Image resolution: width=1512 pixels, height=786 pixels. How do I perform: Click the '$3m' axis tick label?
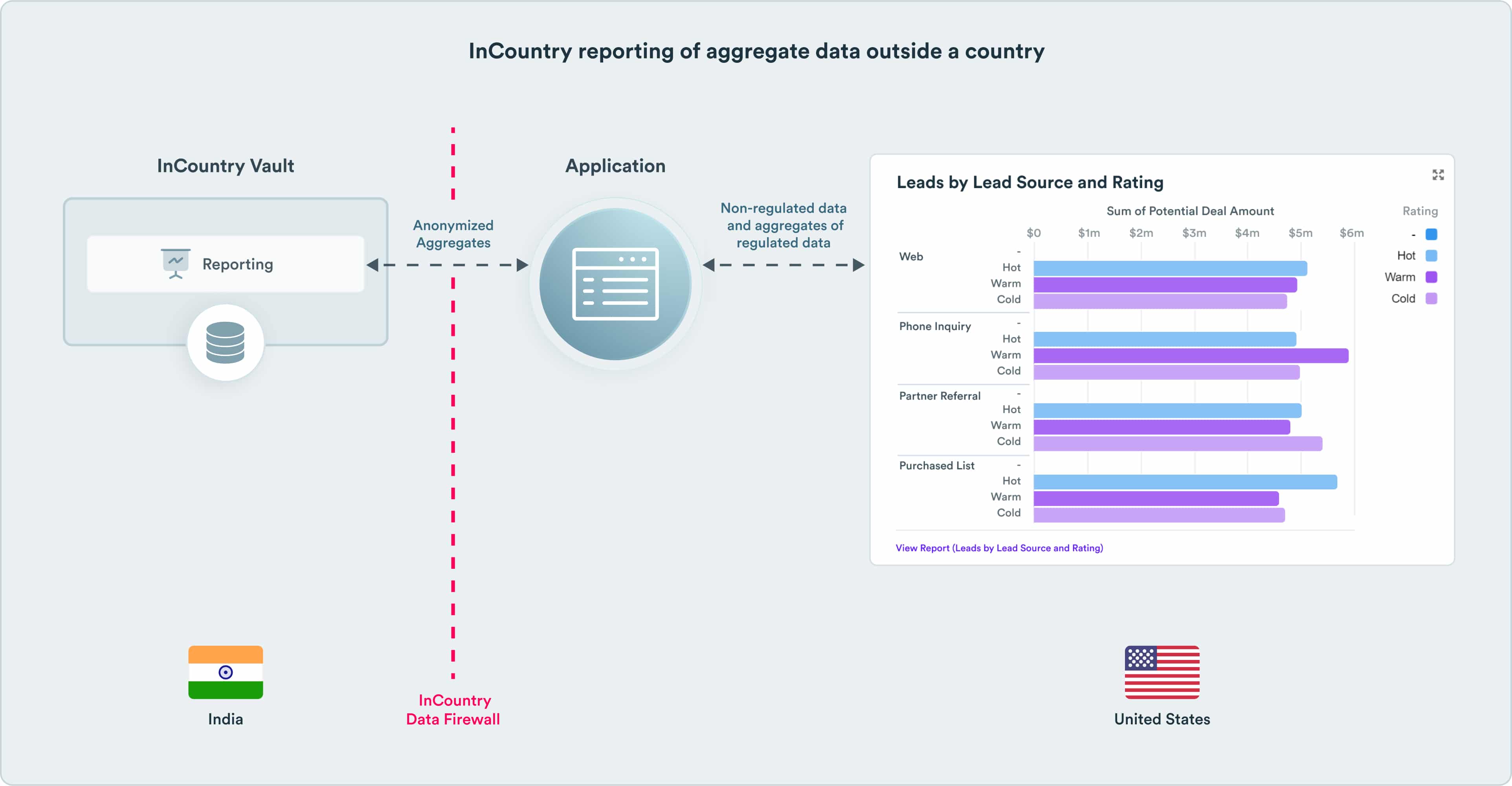(1195, 233)
